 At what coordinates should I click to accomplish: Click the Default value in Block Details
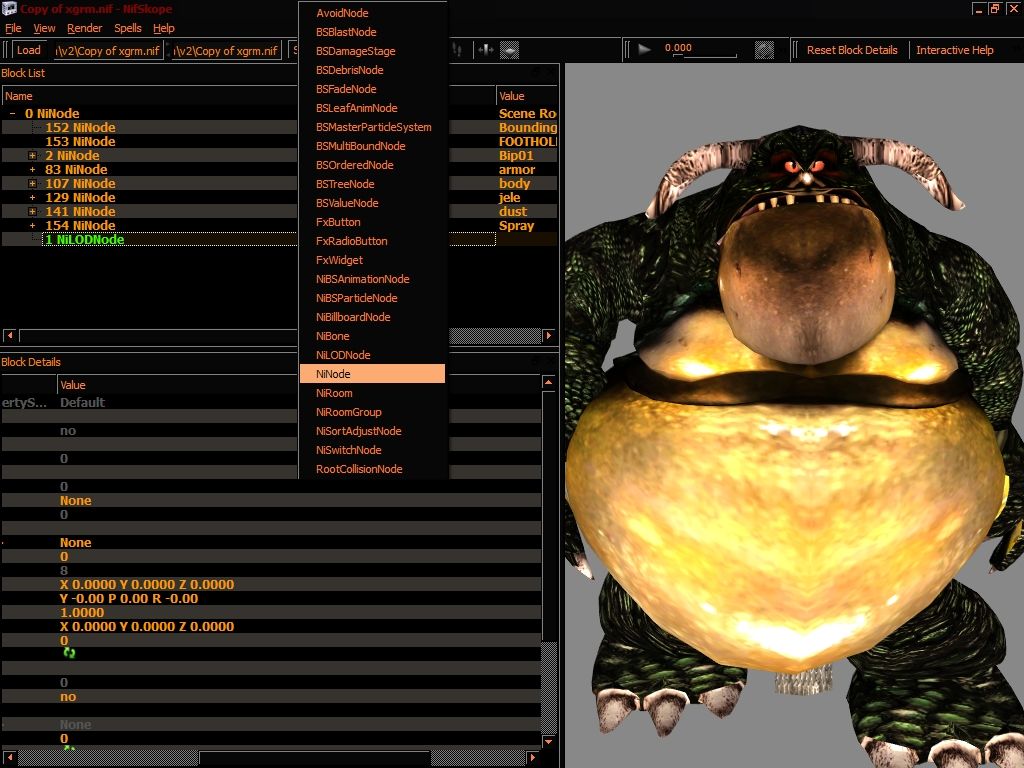[x=82, y=403]
